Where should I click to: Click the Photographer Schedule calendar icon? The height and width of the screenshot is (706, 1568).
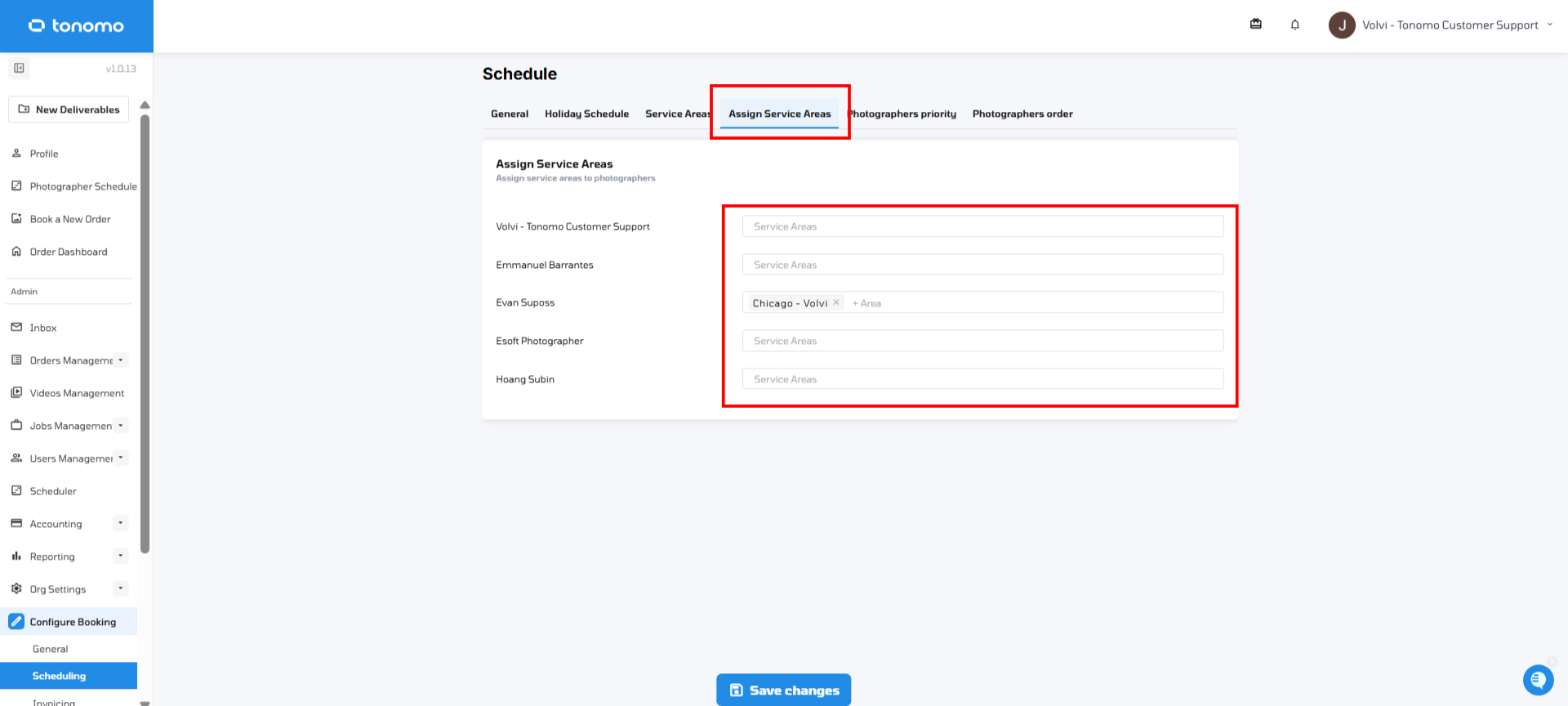pos(16,185)
